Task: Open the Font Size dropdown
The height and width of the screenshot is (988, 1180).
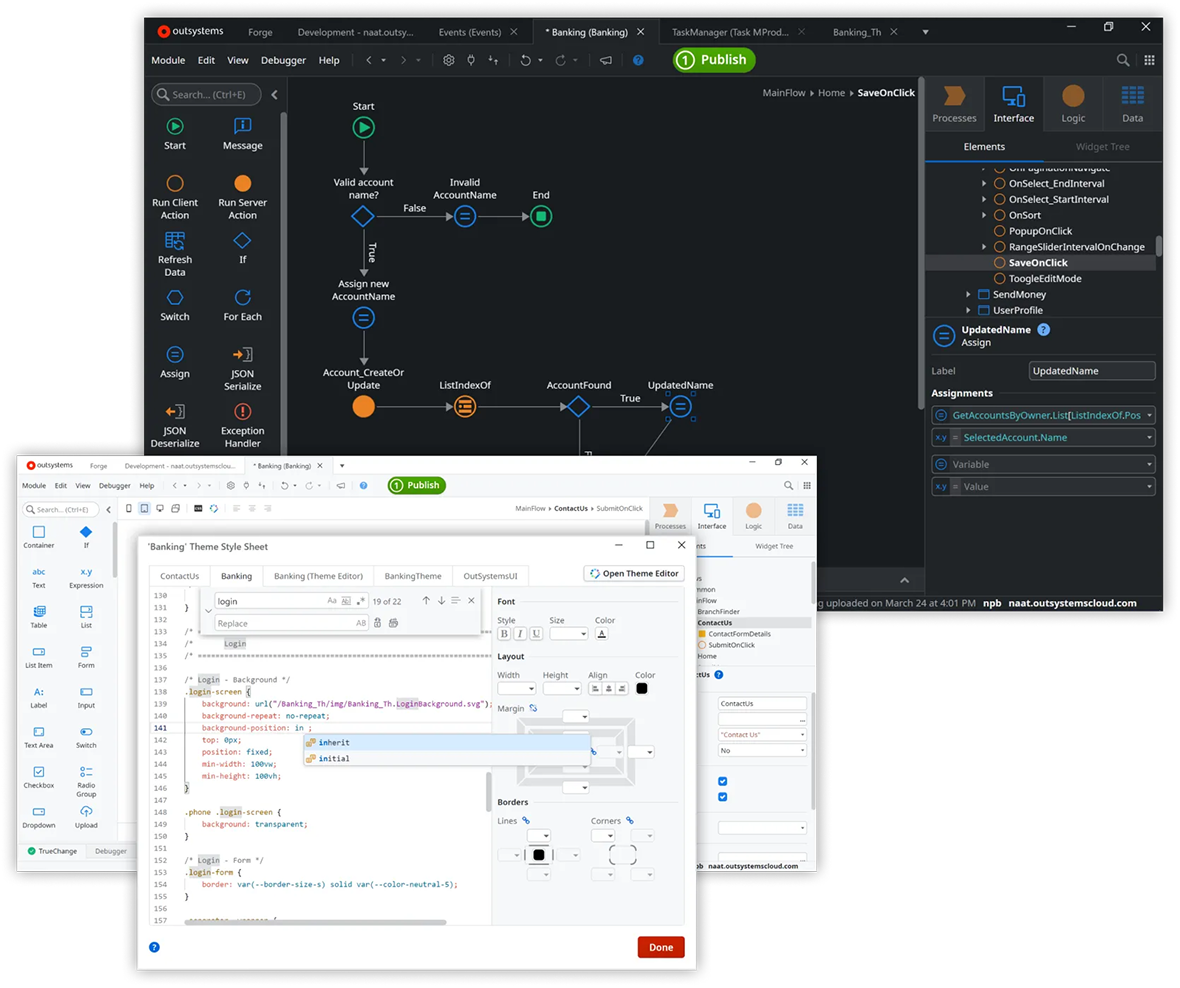Action: click(568, 634)
